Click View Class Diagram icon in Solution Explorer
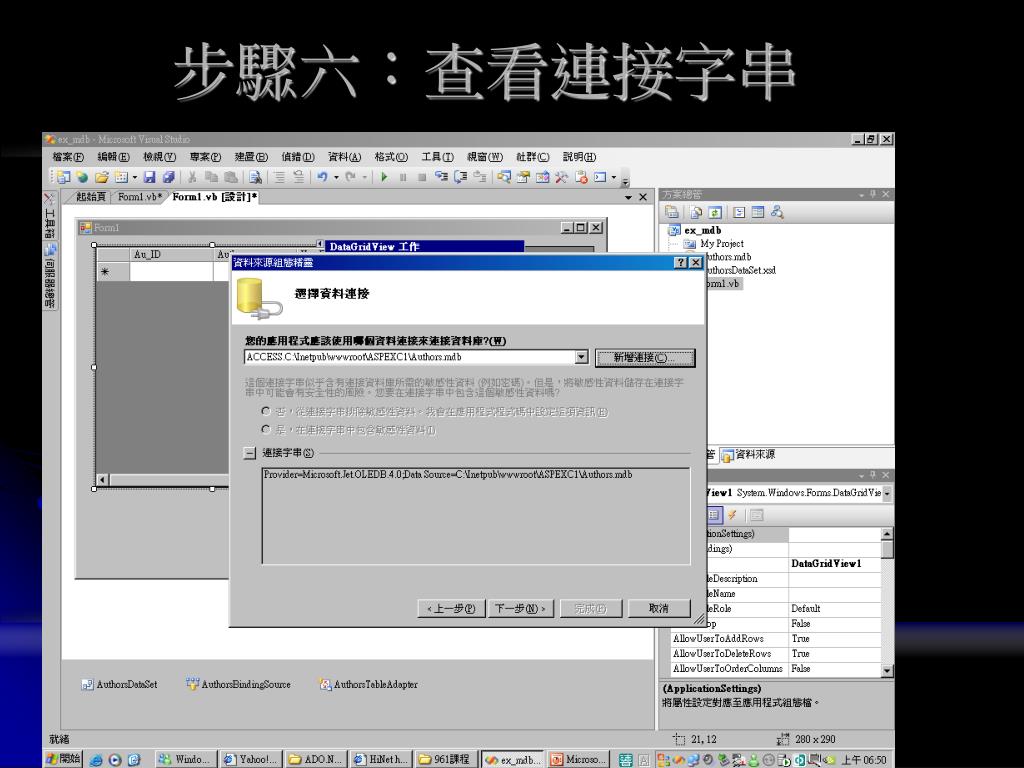This screenshot has width=1024, height=768. point(777,212)
